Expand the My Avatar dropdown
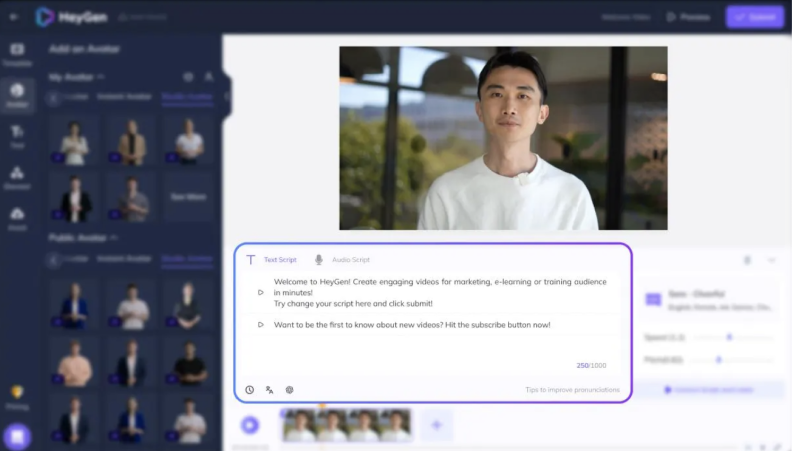 [101, 77]
